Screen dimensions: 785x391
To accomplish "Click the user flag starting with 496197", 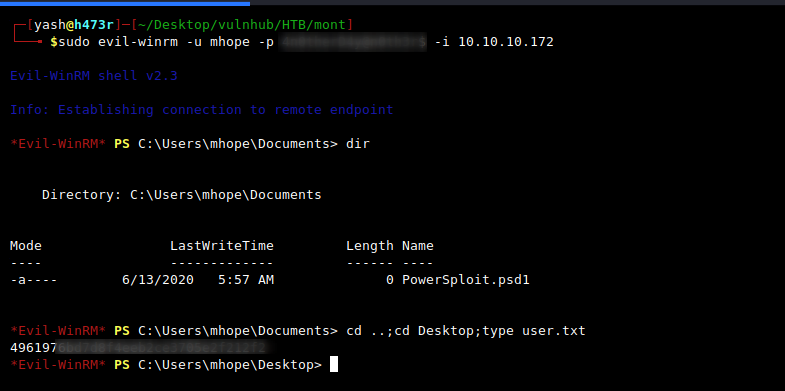I will coord(138,347).
